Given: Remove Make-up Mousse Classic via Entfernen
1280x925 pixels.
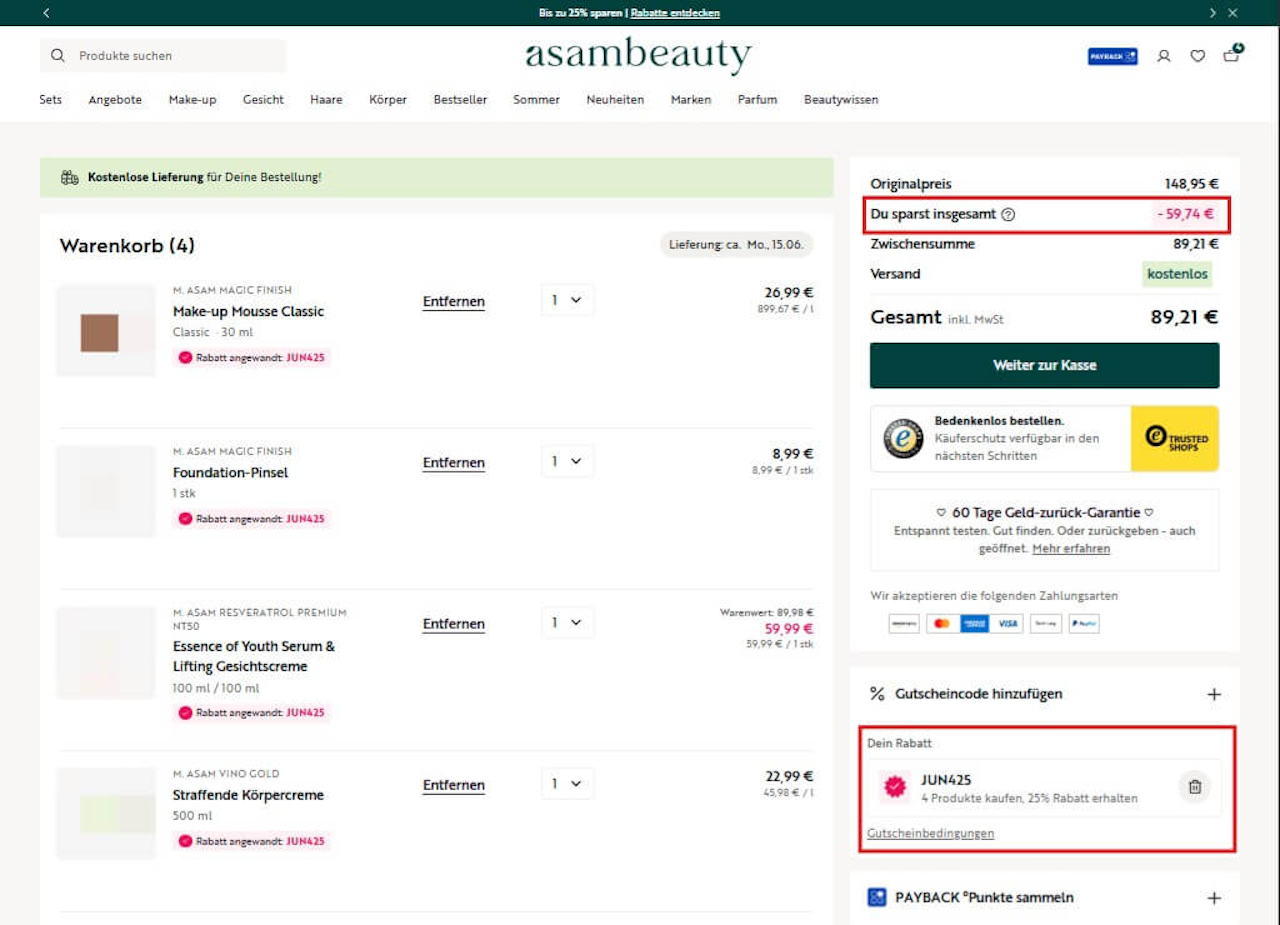Looking at the screenshot, I should click(454, 302).
